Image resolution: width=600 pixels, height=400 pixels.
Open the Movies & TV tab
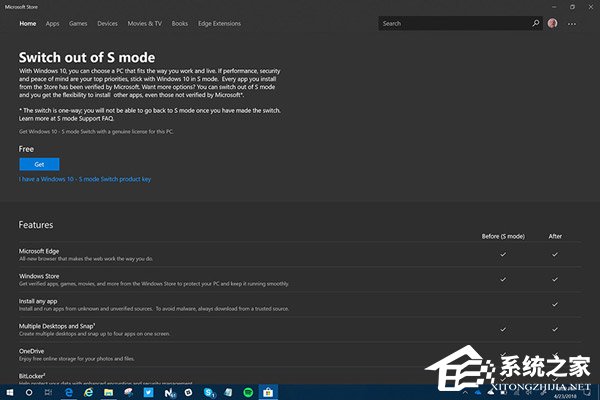pos(145,23)
